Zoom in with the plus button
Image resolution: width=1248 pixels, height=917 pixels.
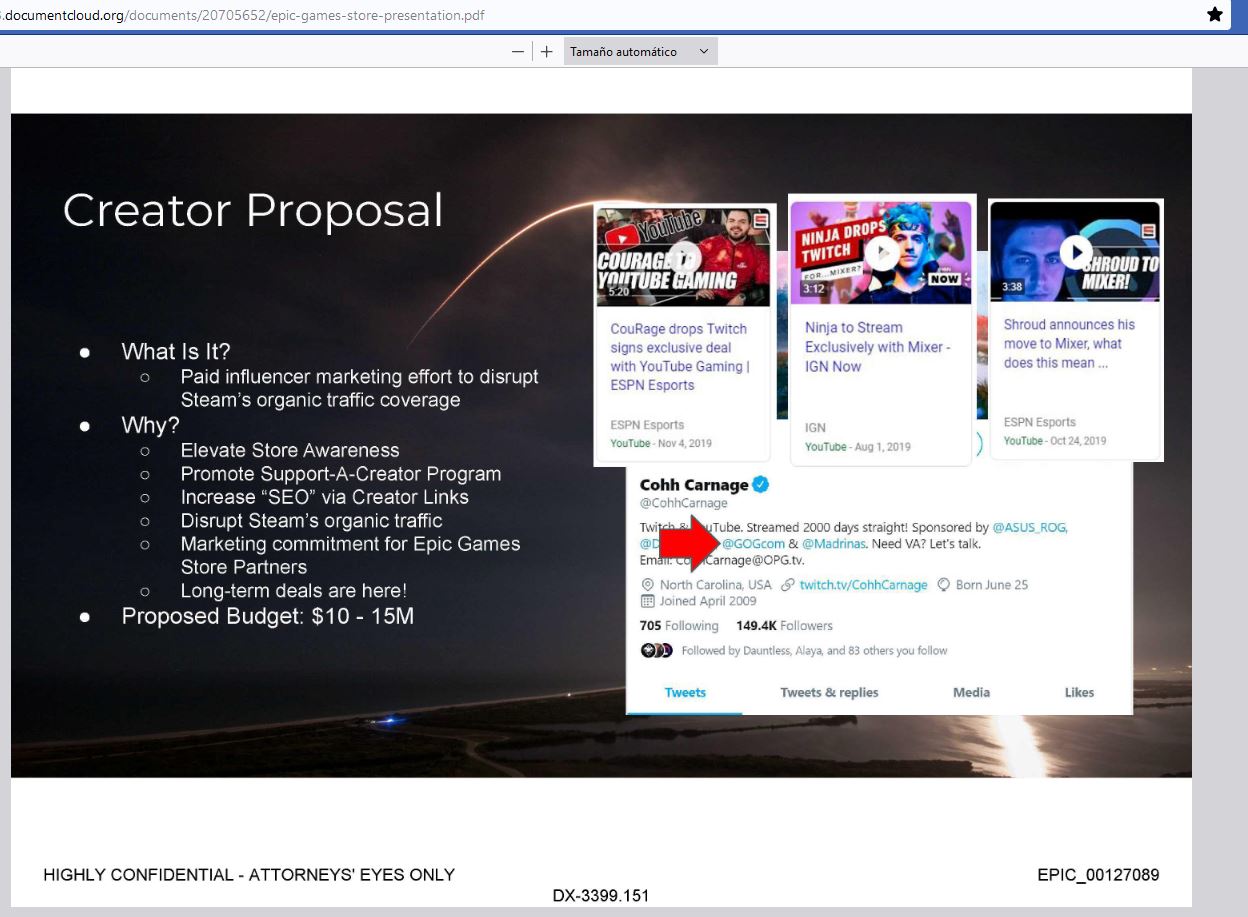[x=547, y=52]
